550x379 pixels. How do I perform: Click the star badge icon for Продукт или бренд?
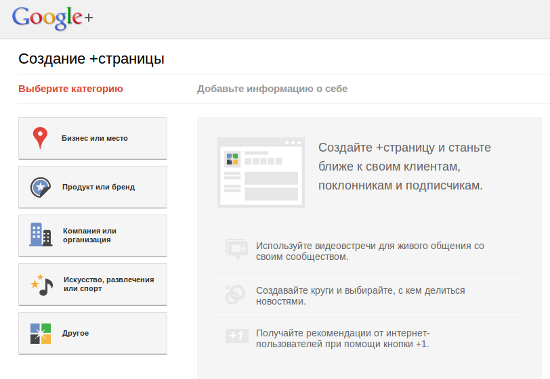click(x=40, y=187)
